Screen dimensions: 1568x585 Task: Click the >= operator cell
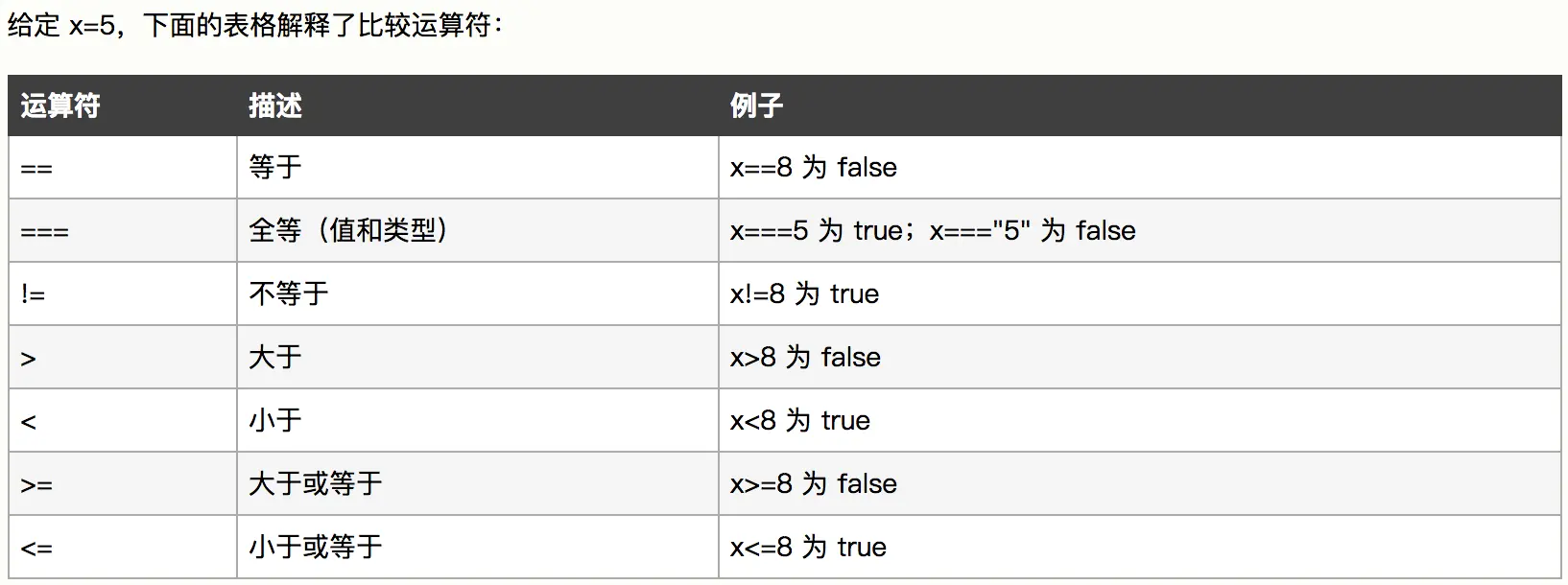(x=36, y=485)
